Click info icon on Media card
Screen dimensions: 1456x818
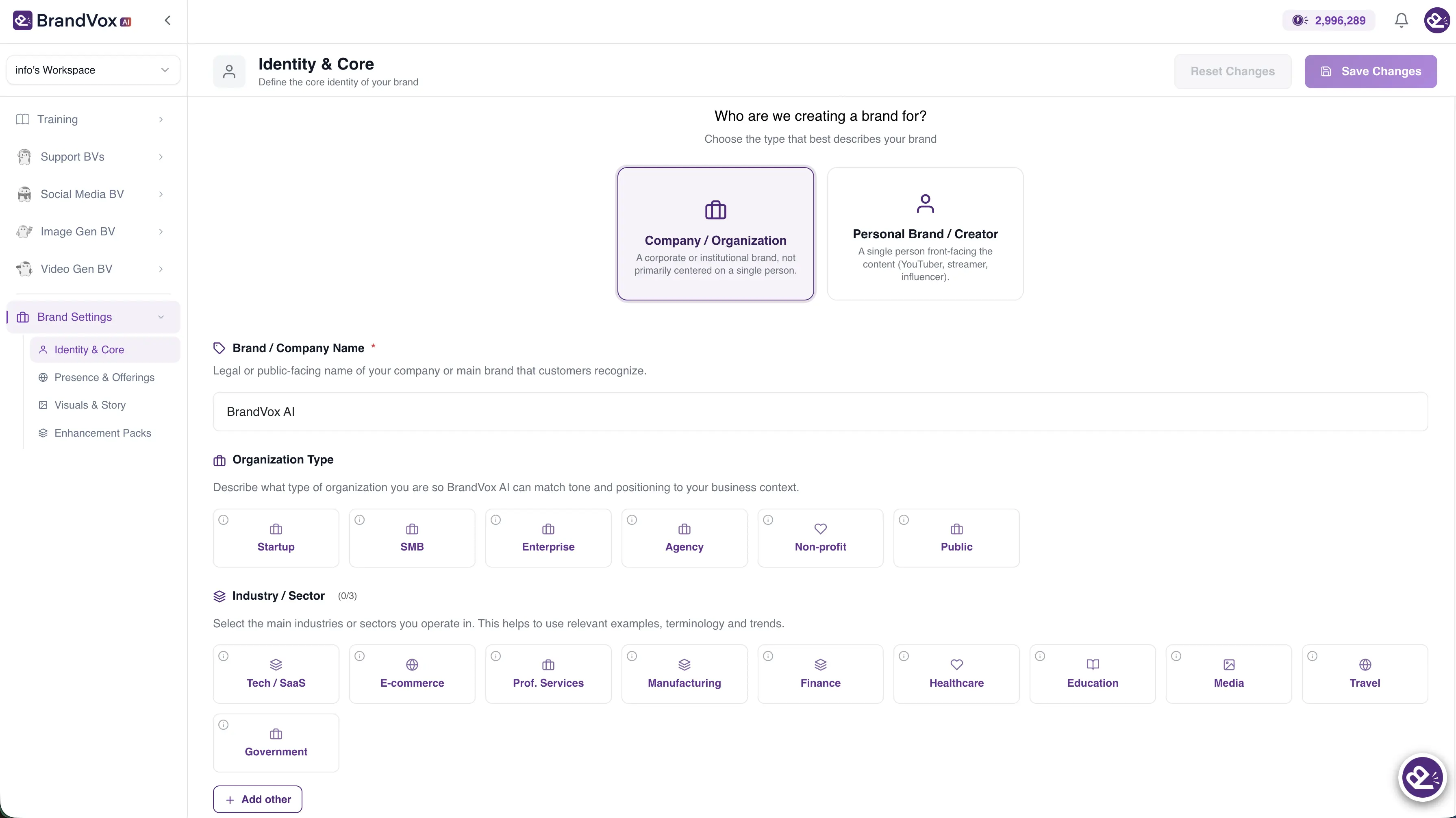(x=1176, y=656)
